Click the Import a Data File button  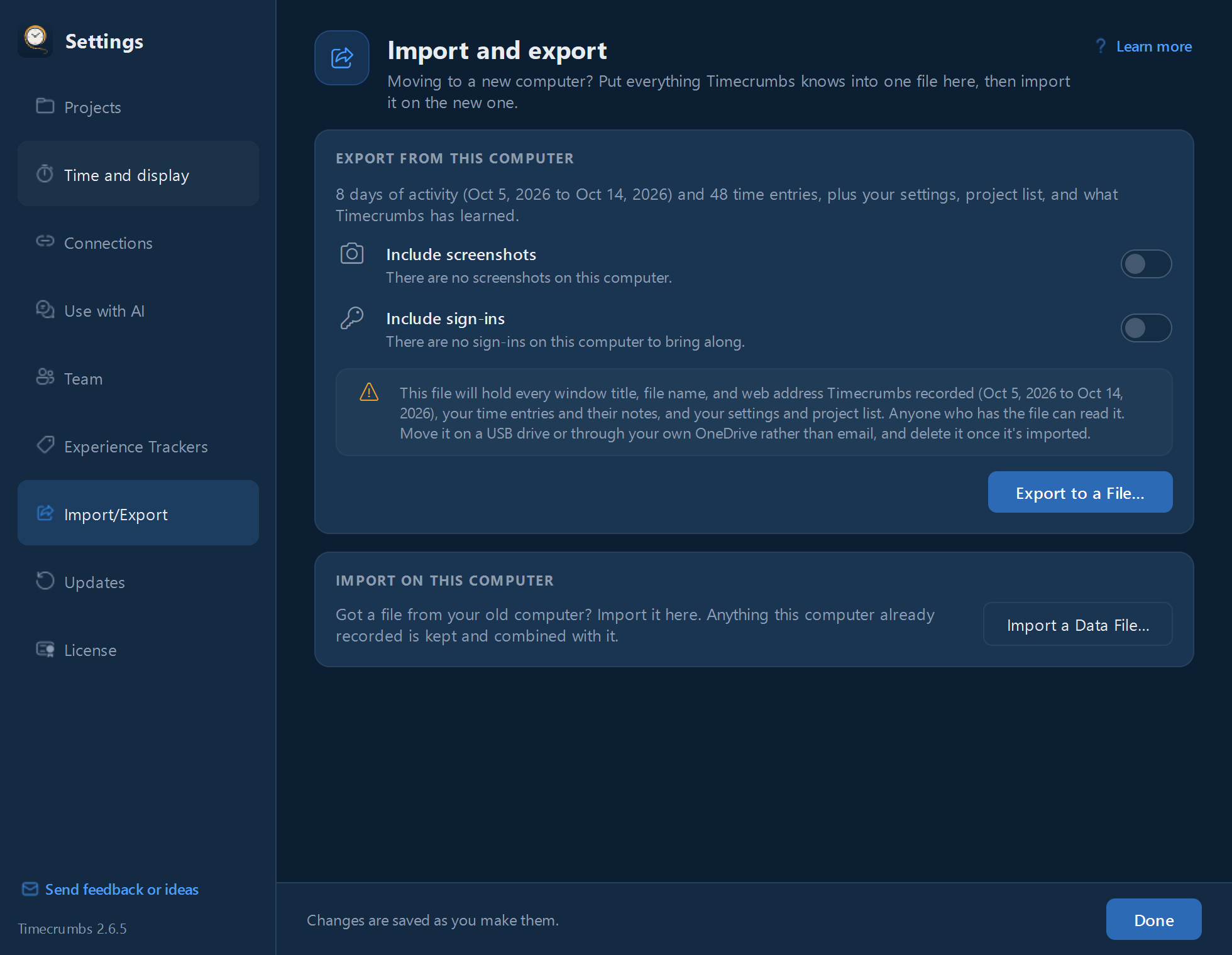pyautogui.click(x=1077, y=625)
